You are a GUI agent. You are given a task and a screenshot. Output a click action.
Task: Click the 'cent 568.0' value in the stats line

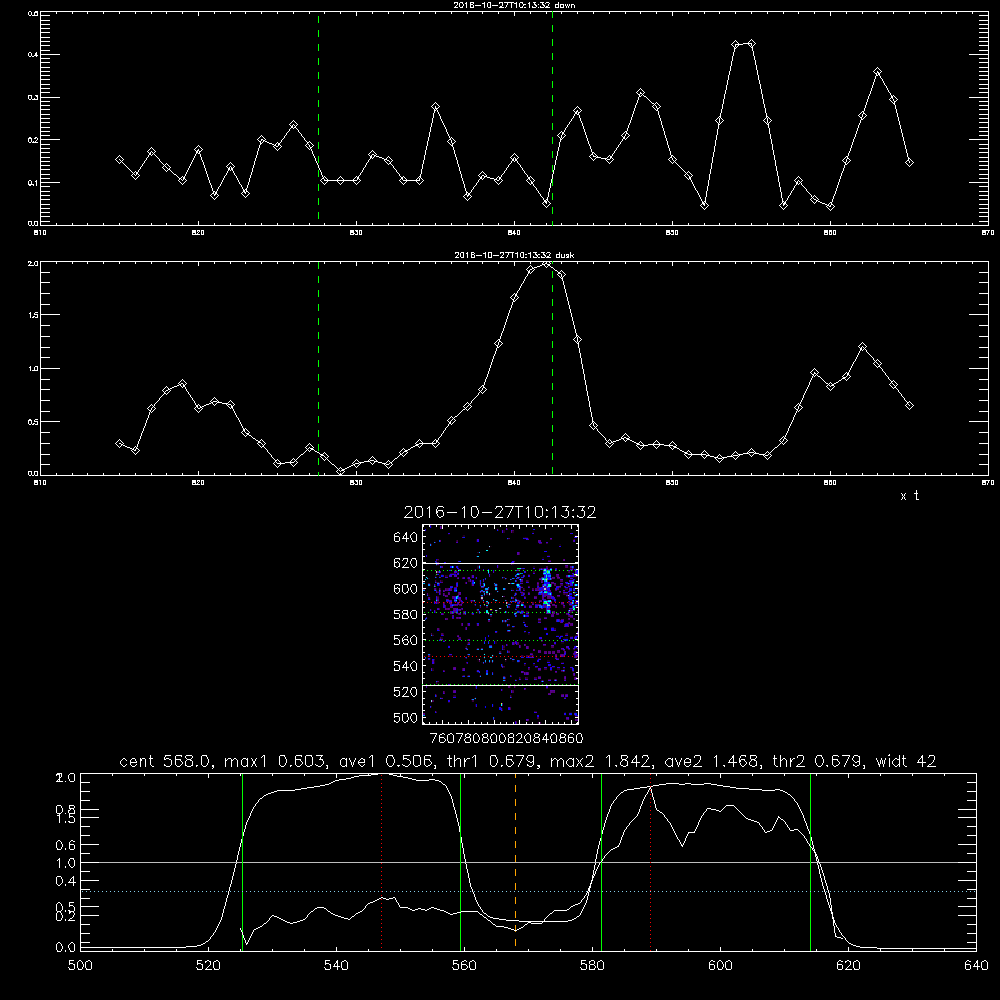[165, 761]
